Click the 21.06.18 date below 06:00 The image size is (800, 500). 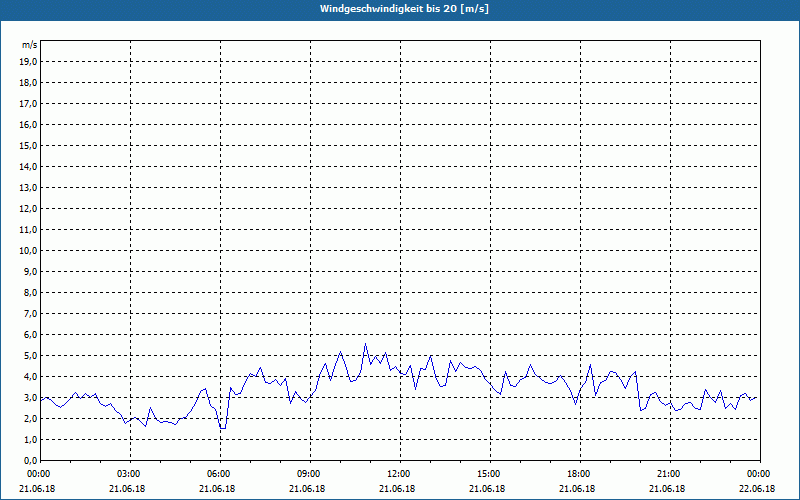pos(217,488)
